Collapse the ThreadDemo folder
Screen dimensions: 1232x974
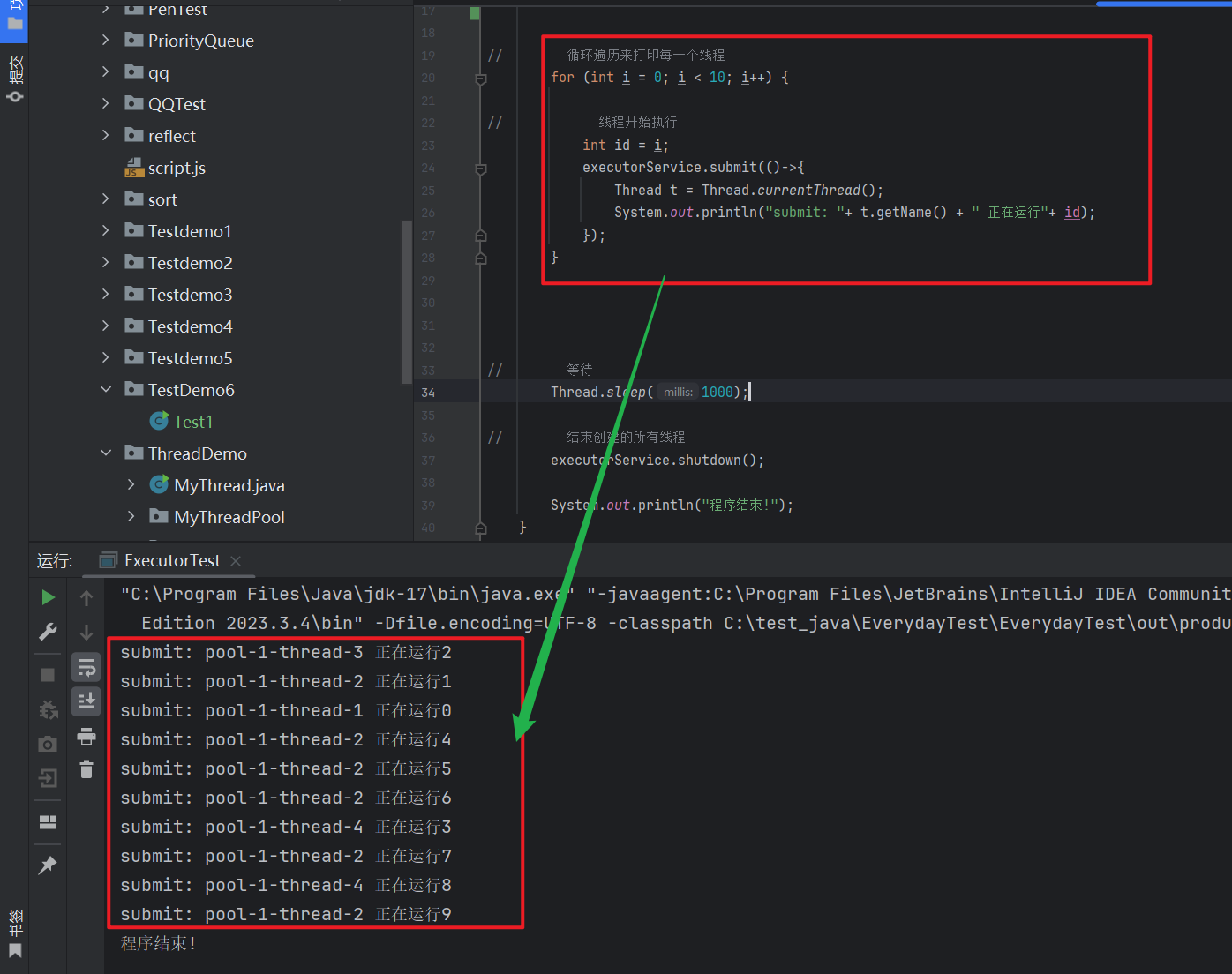106,453
